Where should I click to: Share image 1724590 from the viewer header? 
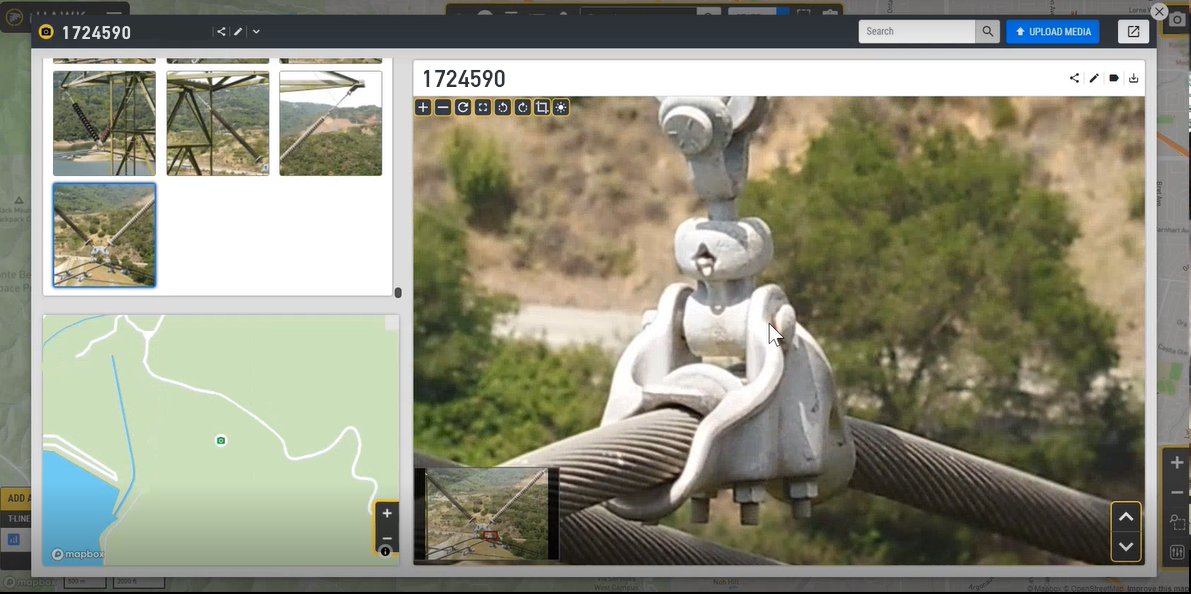[x=1074, y=77]
